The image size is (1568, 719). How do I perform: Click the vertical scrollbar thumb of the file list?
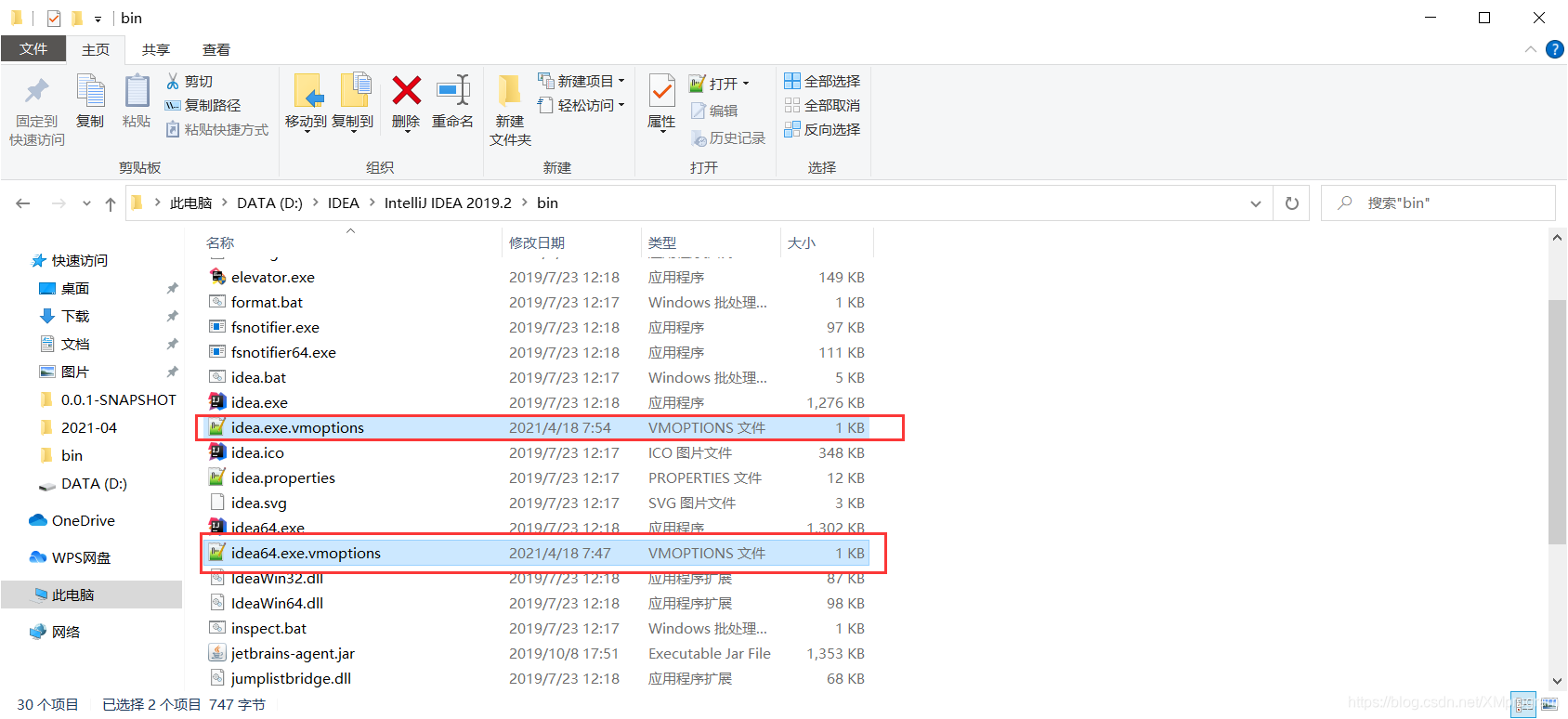coord(1558,422)
